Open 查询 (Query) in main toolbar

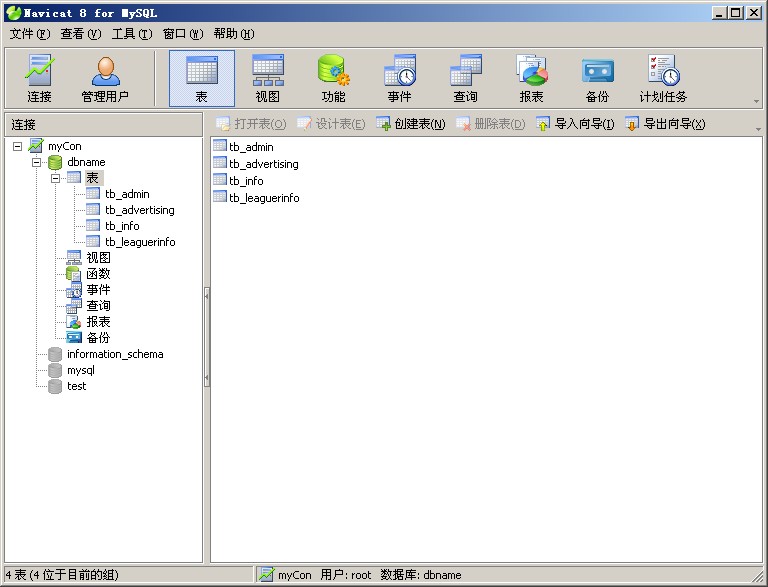(x=465, y=78)
